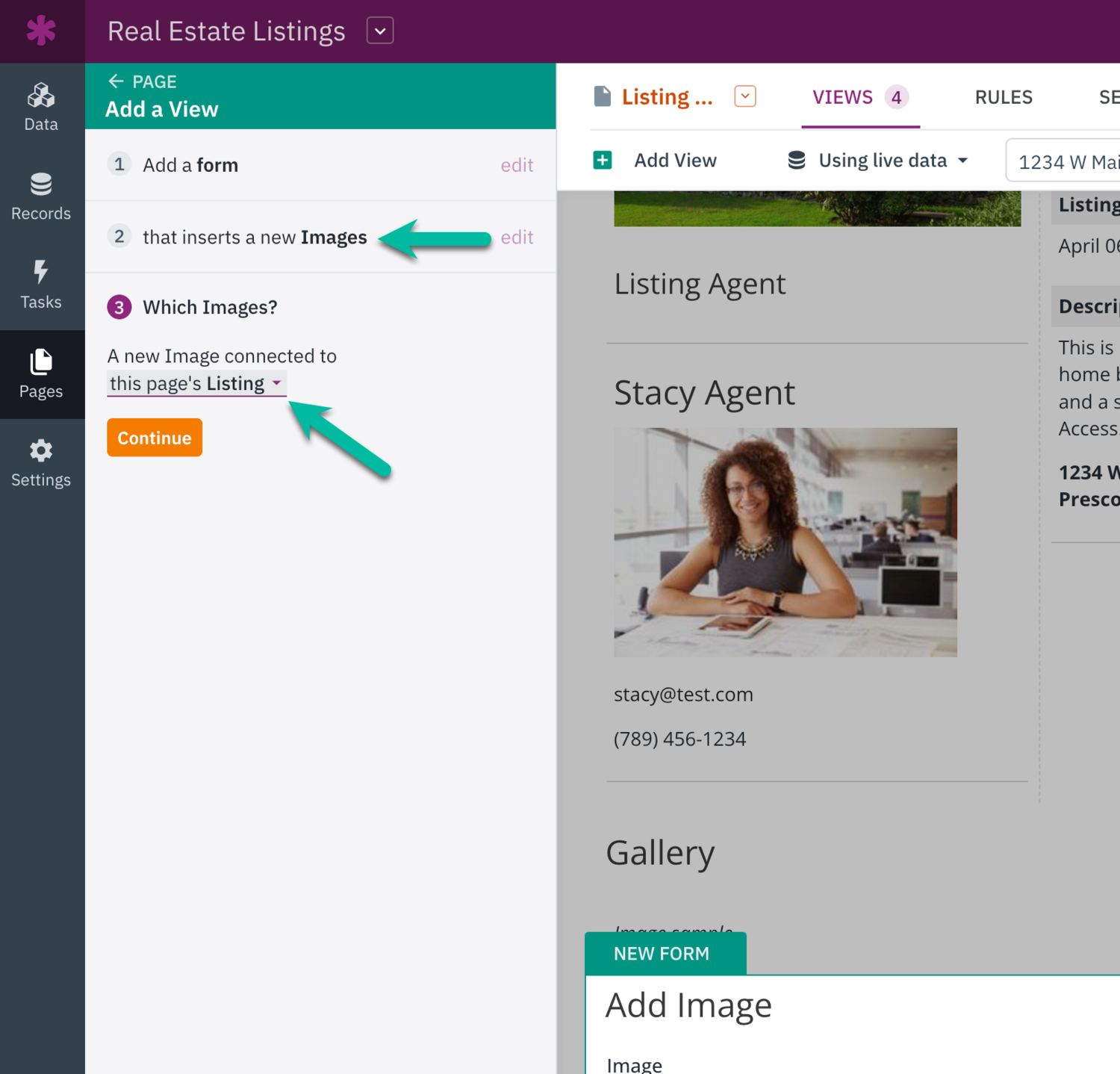1120x1074 pixels.
Task: Open the Data section in sidebar
Action: [x=41, y=108]
